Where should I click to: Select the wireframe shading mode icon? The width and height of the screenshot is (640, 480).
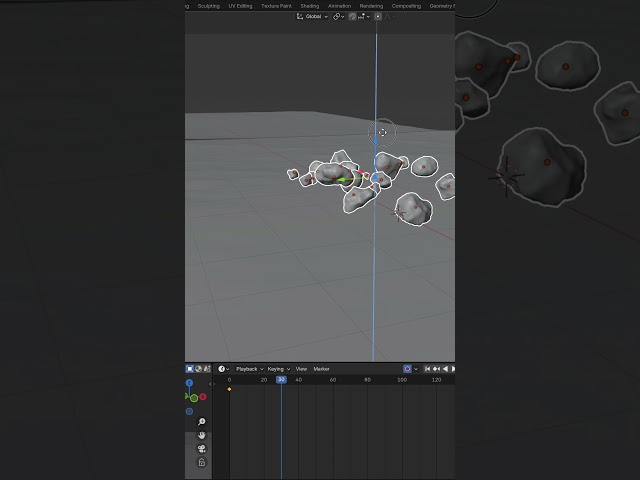pyautogui.click(x=190, y=369)
